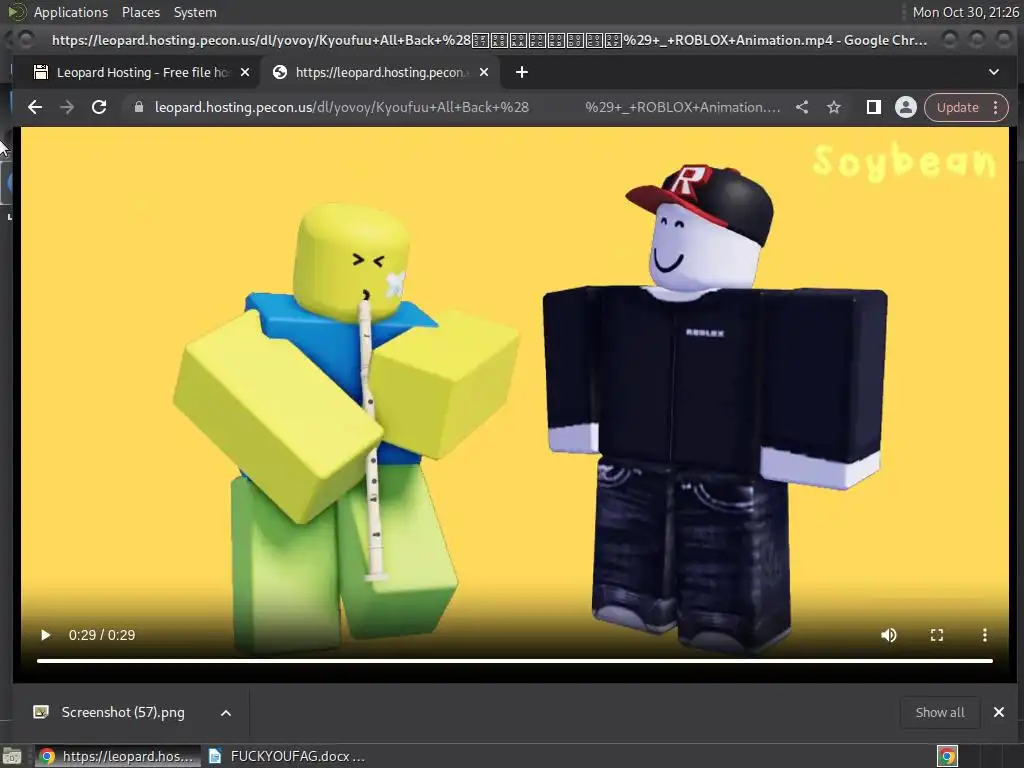The height and width of the screenshot is (768, 1024).
Task: Play the video from the controls
Action: [x=45, y=635]
